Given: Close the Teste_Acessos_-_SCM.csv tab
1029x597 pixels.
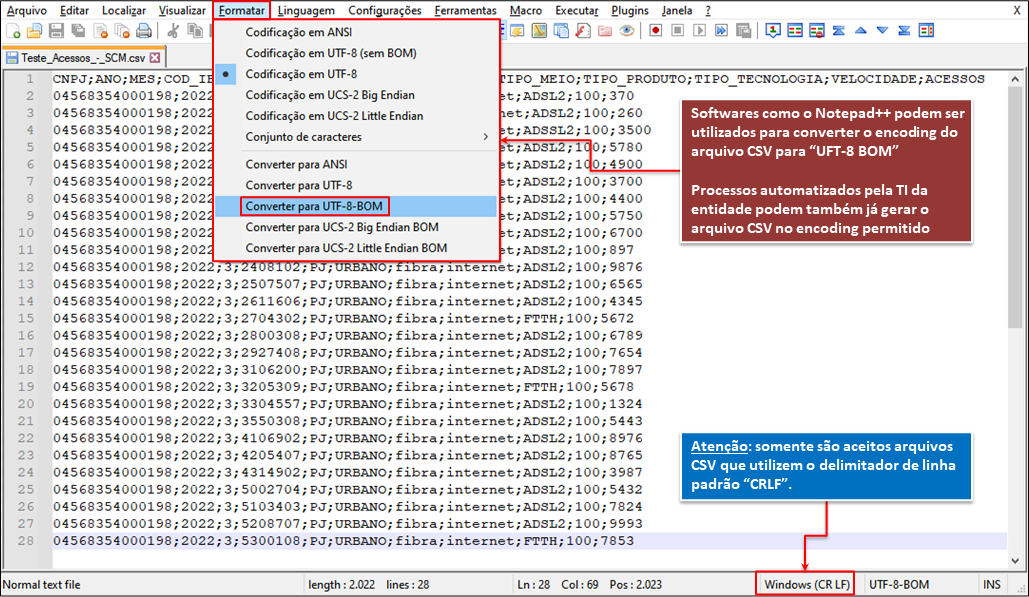Looking at the screenshot, I should 155,58.
